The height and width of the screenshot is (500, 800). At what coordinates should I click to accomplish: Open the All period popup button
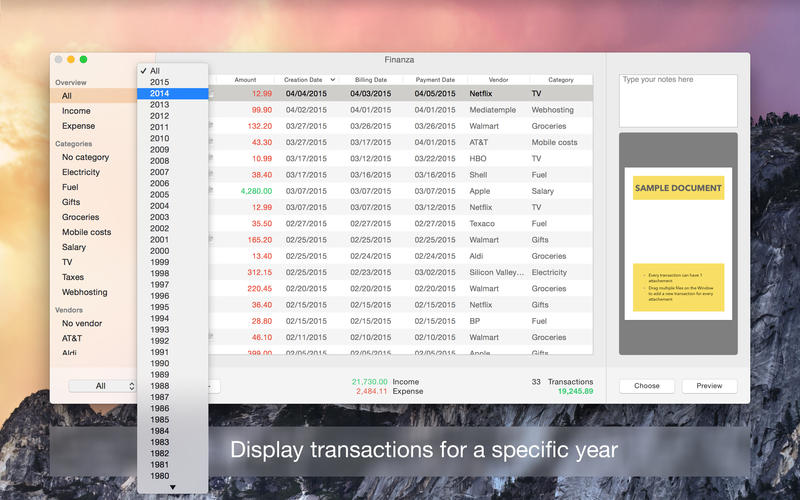click(x=103, y=386)
